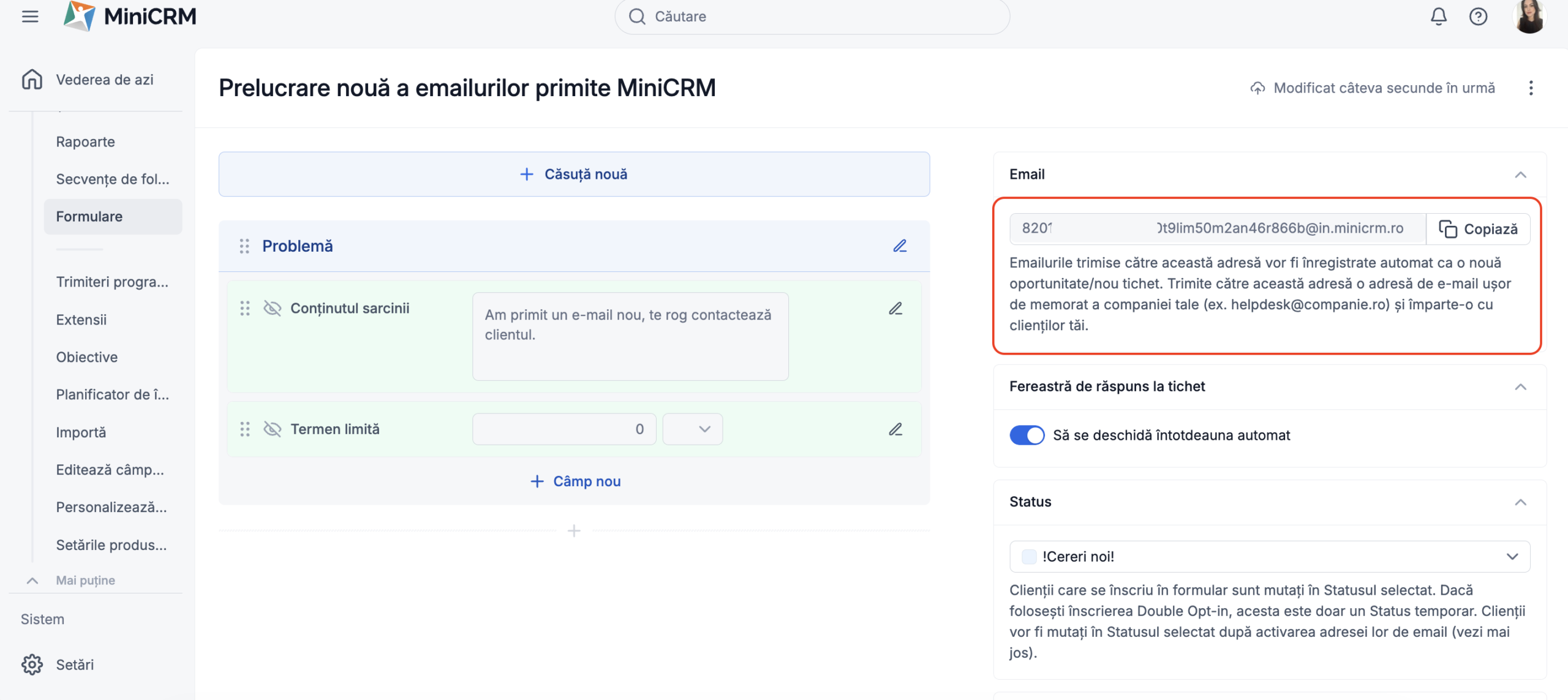Open Rapoarte from the sidebar

(86, 142)
